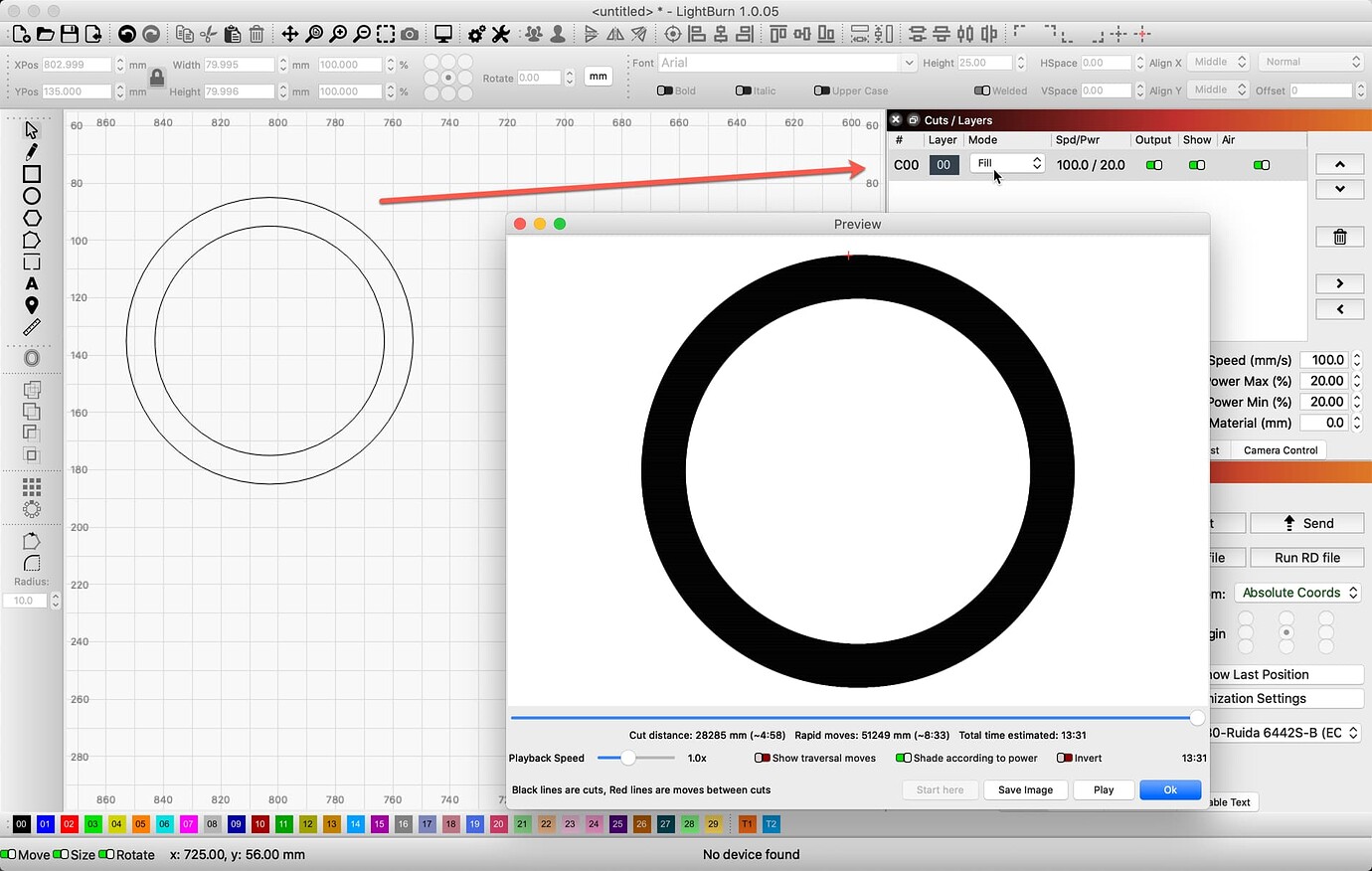Select the Cuts / Layers panel header
Viewport: 1372px width, 871px height.
(x=958, y=119)
